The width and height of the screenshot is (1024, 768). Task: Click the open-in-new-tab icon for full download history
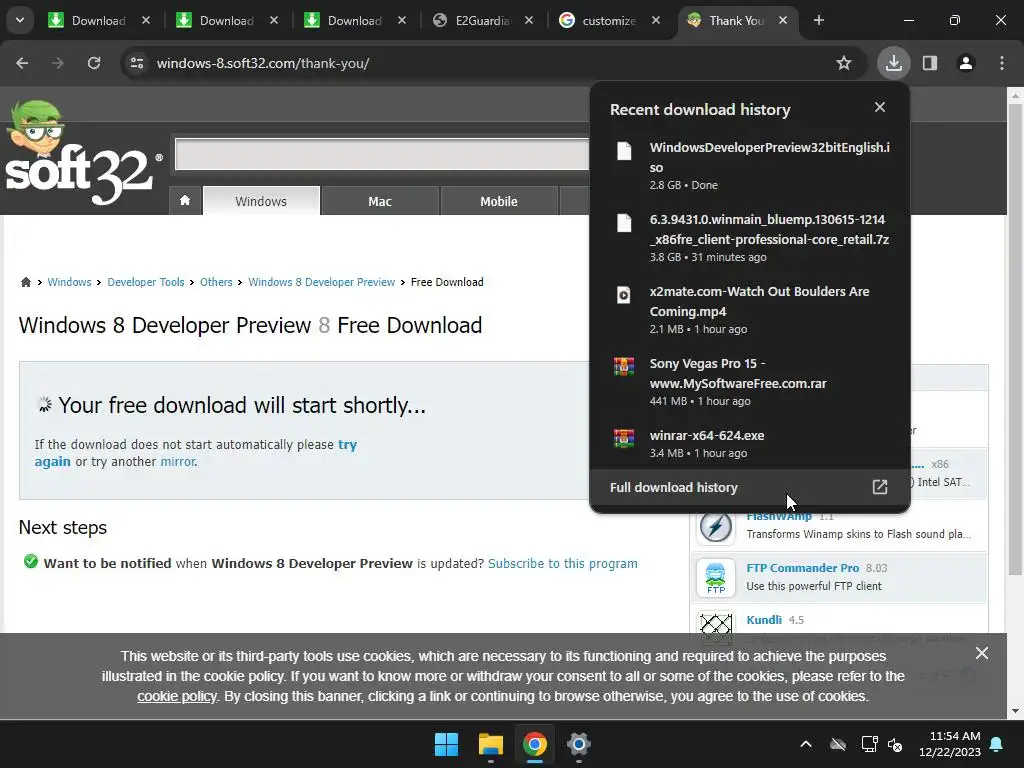[880, 487]
